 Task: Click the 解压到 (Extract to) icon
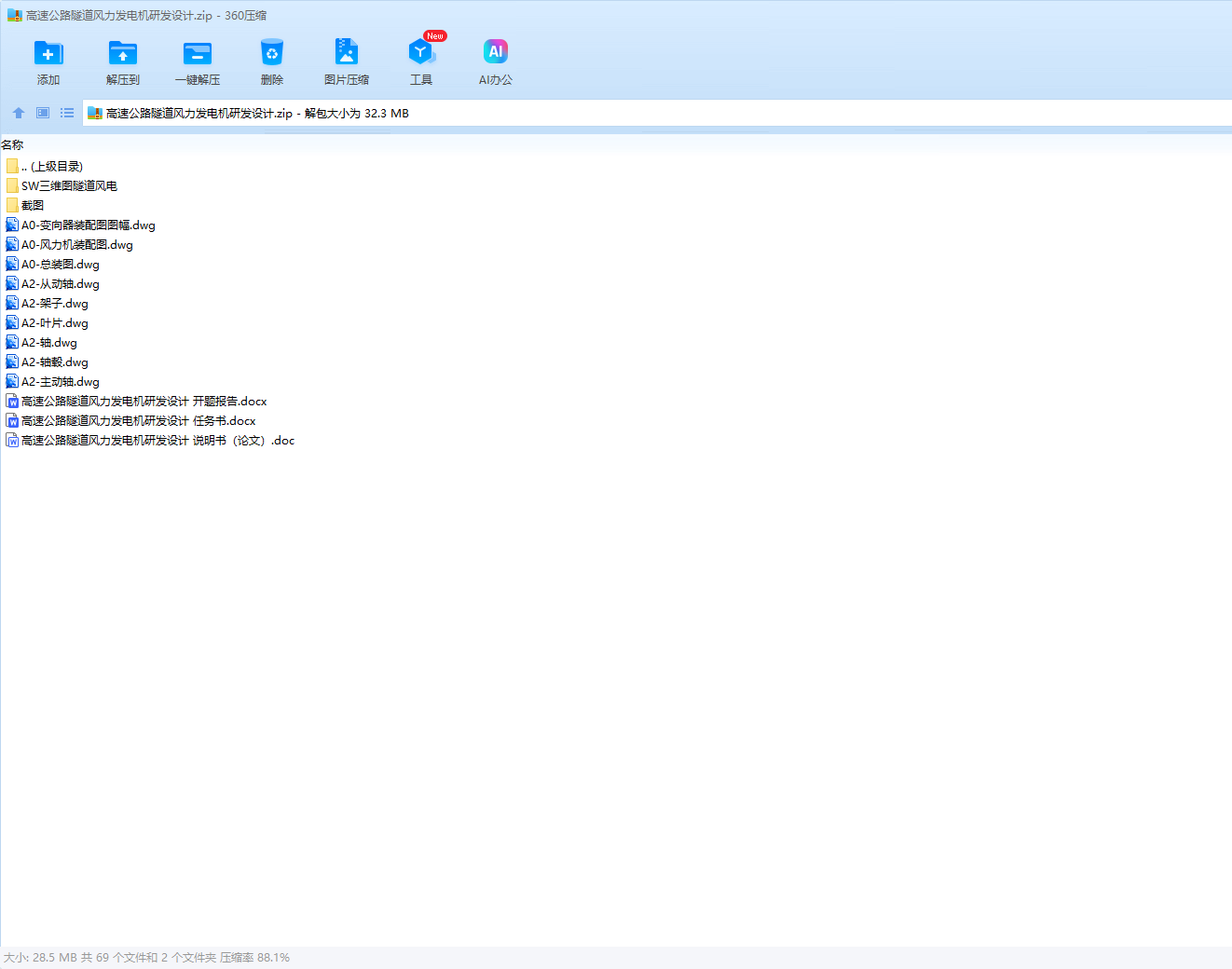pyautogui.click(x=123, y=53)
